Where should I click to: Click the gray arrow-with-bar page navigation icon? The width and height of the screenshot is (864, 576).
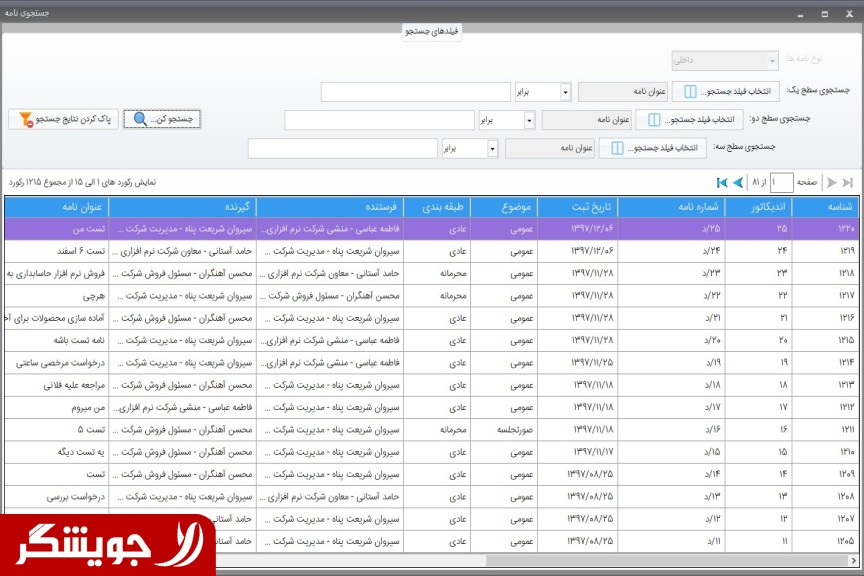[x=847, y=182]
